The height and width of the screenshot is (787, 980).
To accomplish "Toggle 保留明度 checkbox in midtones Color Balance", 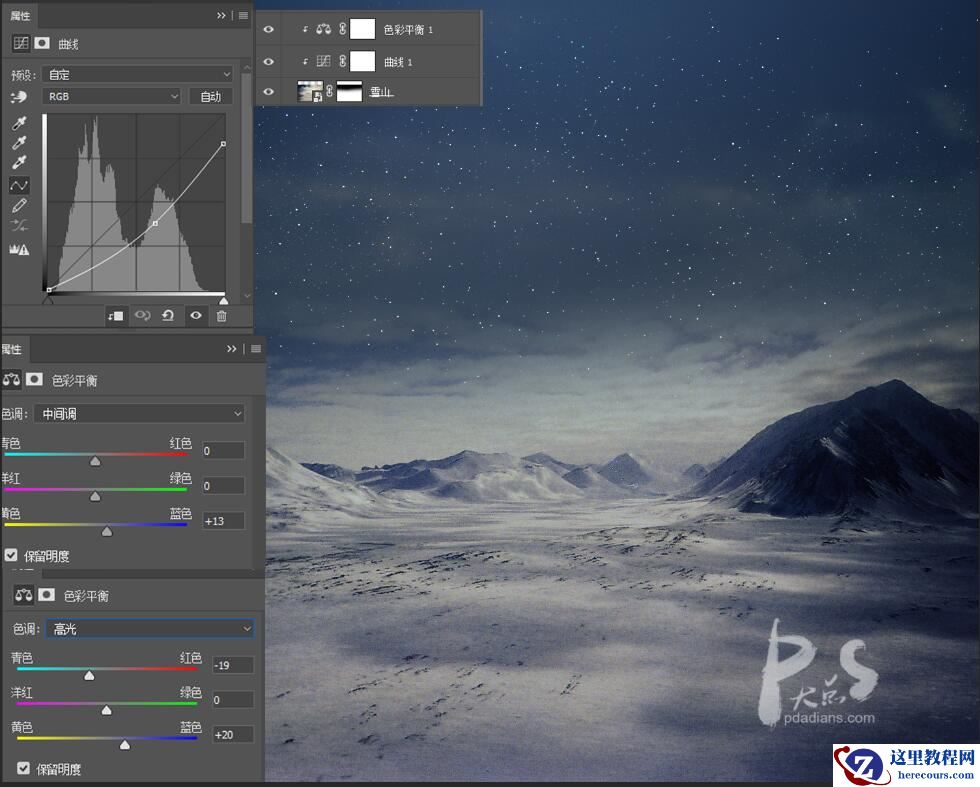I will tap(11, 555).
